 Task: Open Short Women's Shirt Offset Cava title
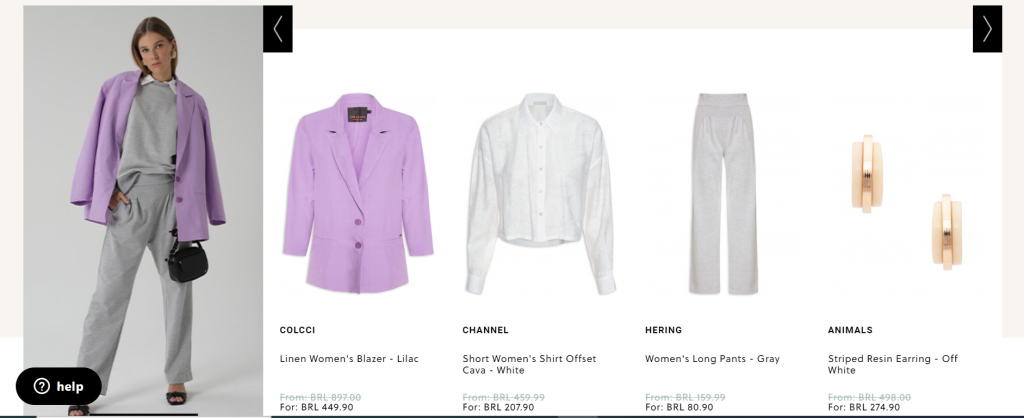529,364
